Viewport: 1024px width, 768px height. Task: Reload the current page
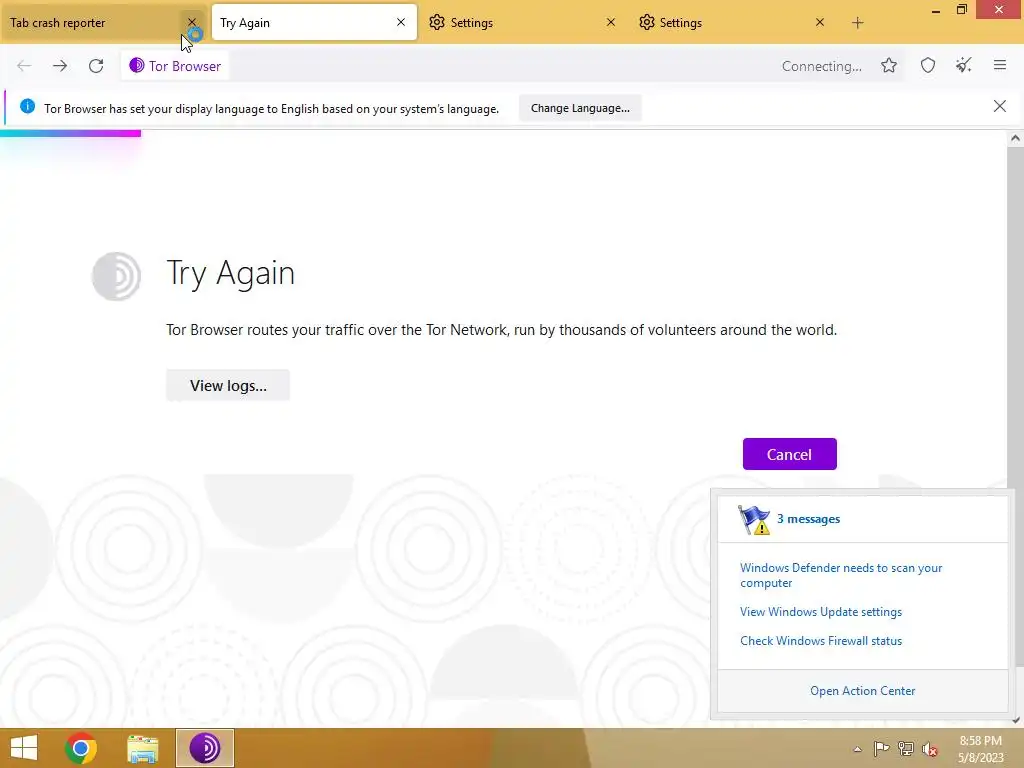pyautogui.click(x=96, y=65)
